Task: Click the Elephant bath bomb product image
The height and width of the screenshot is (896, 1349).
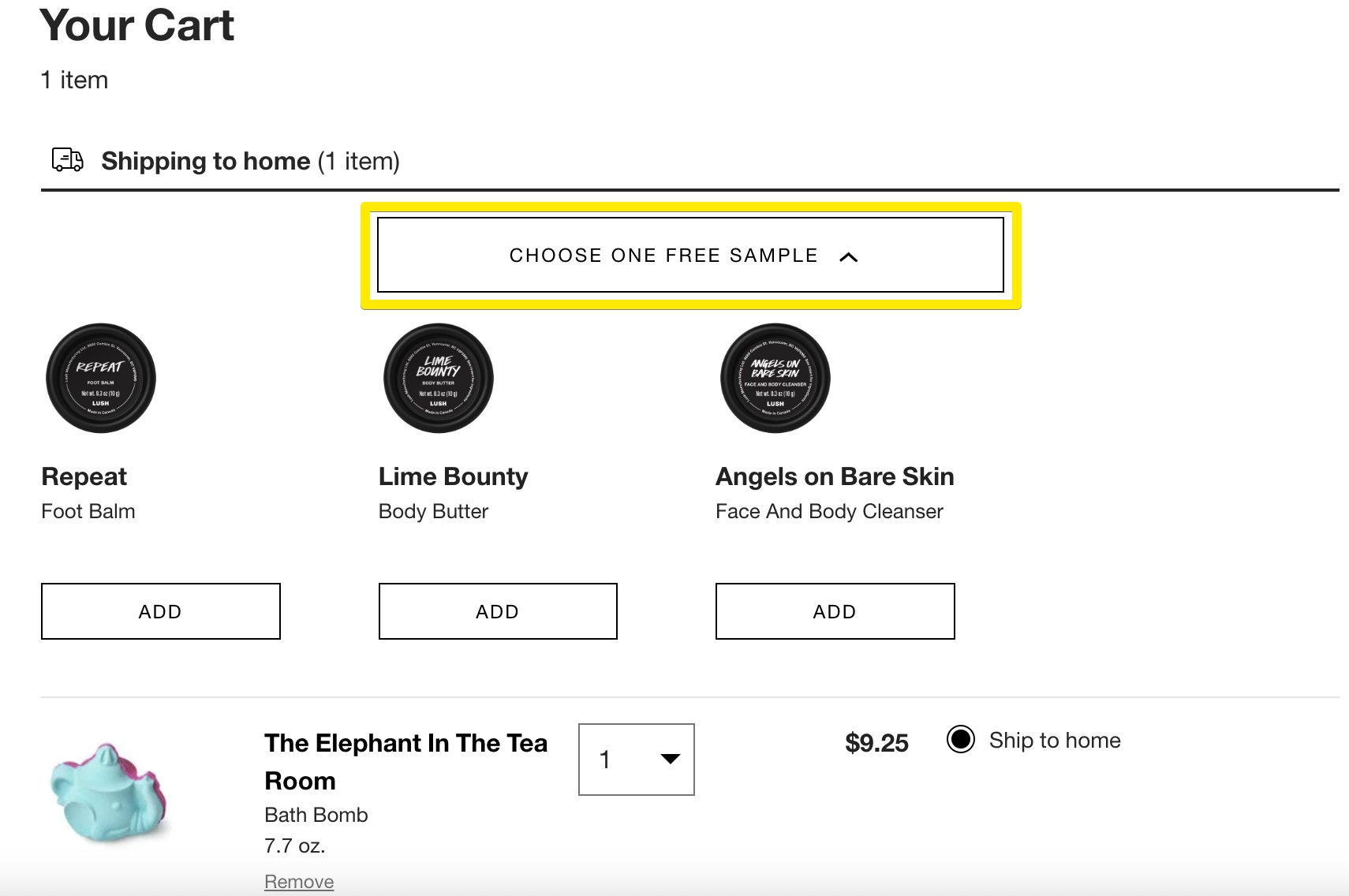Action: click(110, 792)
